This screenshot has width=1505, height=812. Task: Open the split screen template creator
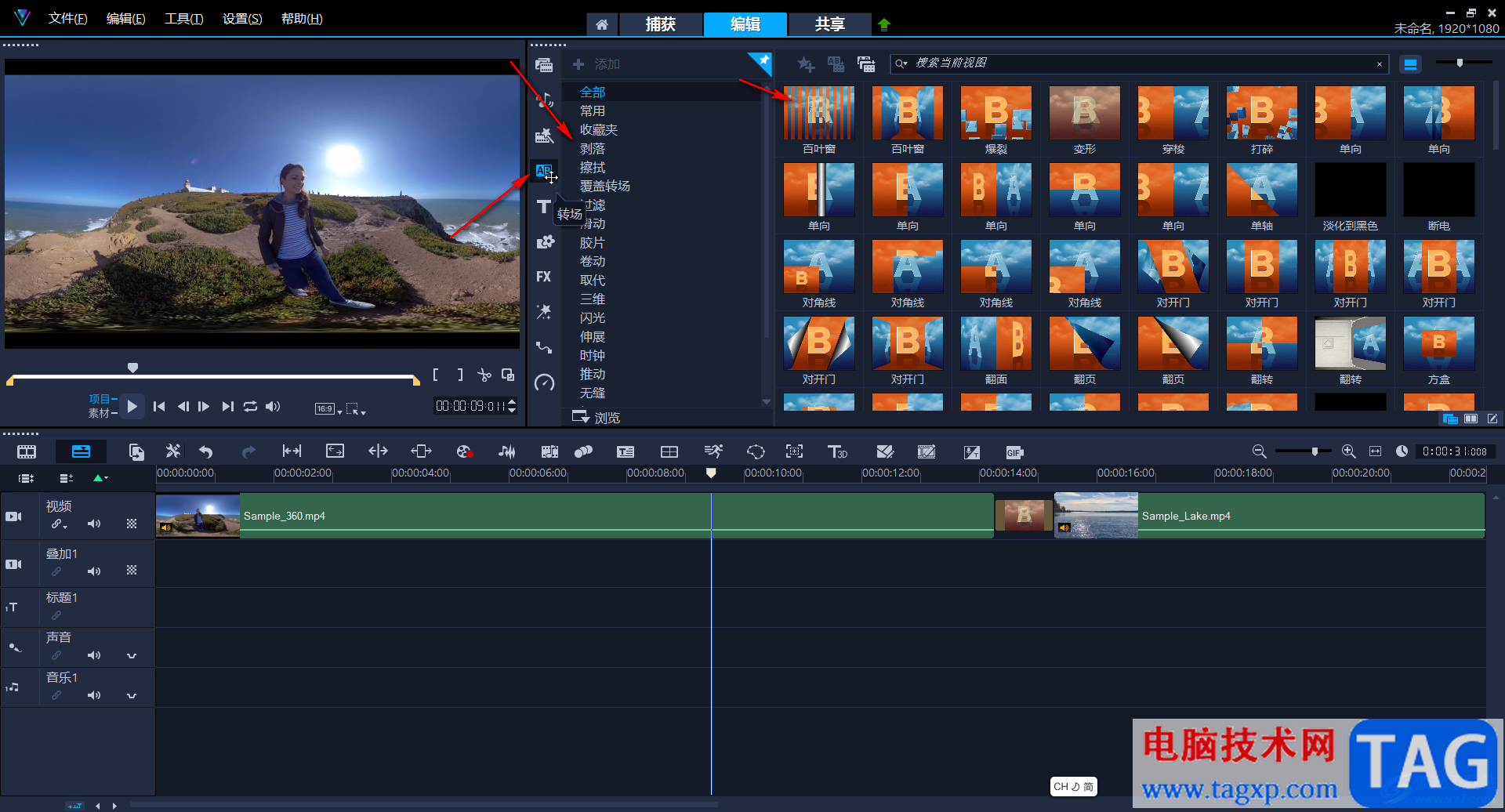669,451
